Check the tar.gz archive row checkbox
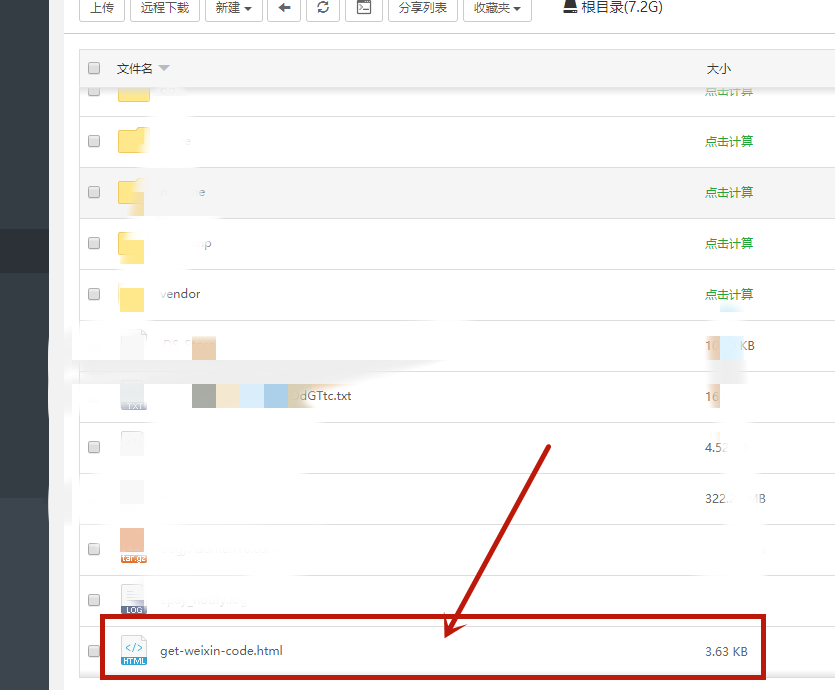835x690 pixels. point(94,549)
